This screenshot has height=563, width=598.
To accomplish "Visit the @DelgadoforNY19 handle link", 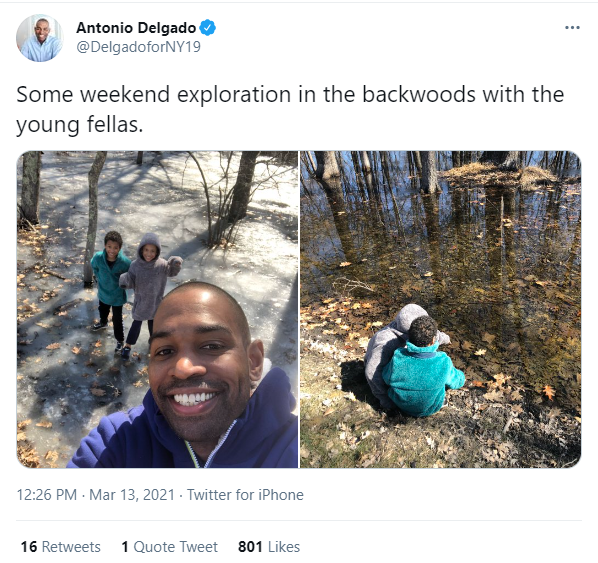I will (138, 47).
